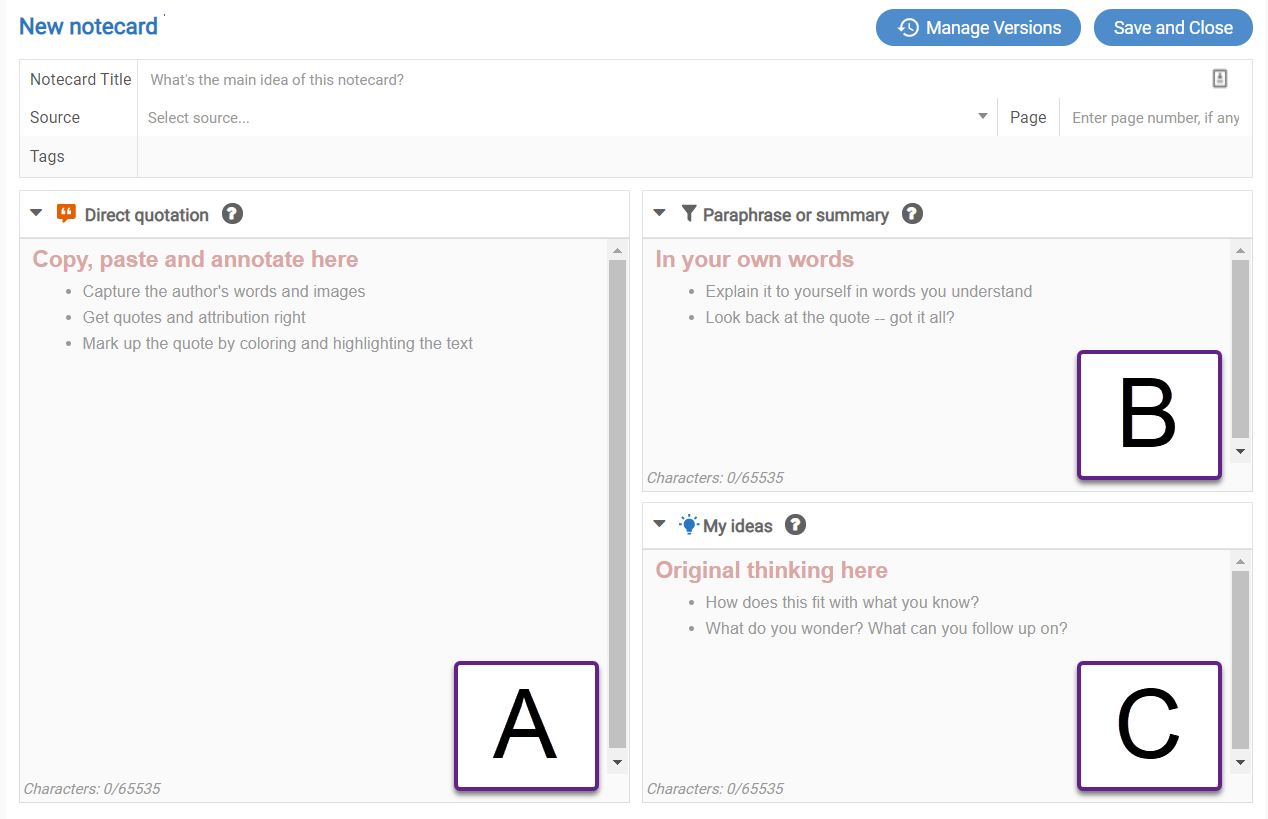Click inside the Copy, paste and annotate area
The width and height of the screenshot is (1268, 819).
300,450
